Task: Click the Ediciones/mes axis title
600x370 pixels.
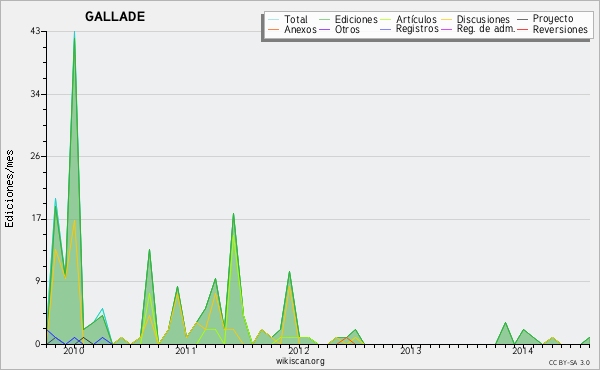Action: click(x=9, y=189)
